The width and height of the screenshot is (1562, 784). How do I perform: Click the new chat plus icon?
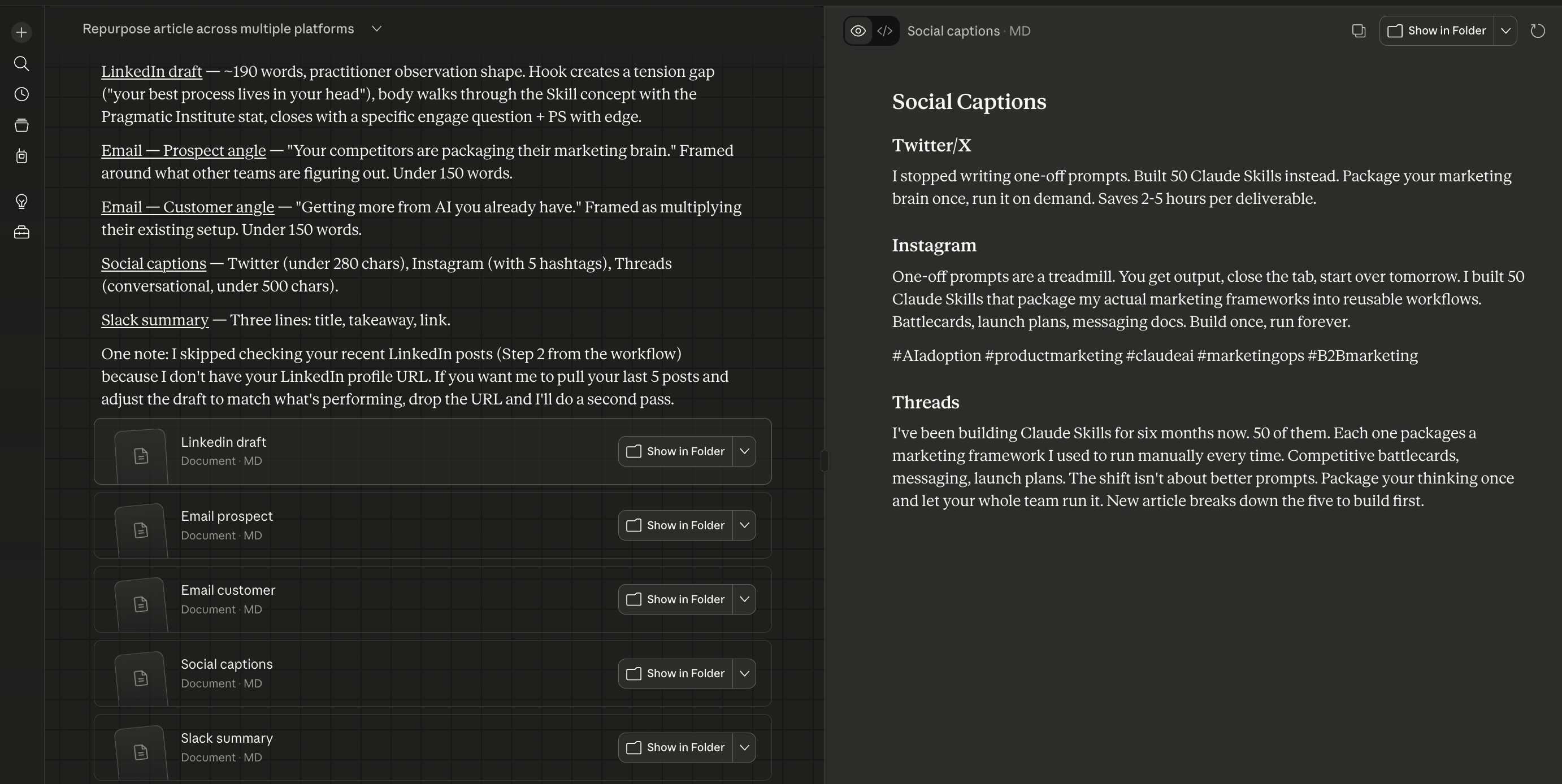pyautogui.click(x=21, y=32)
